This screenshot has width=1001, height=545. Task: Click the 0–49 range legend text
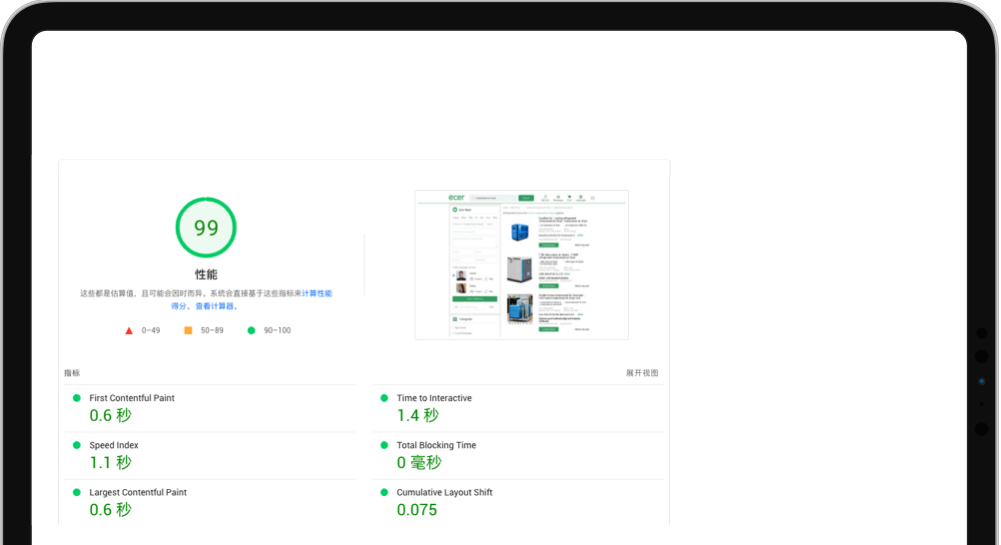[x=151, y=331]
